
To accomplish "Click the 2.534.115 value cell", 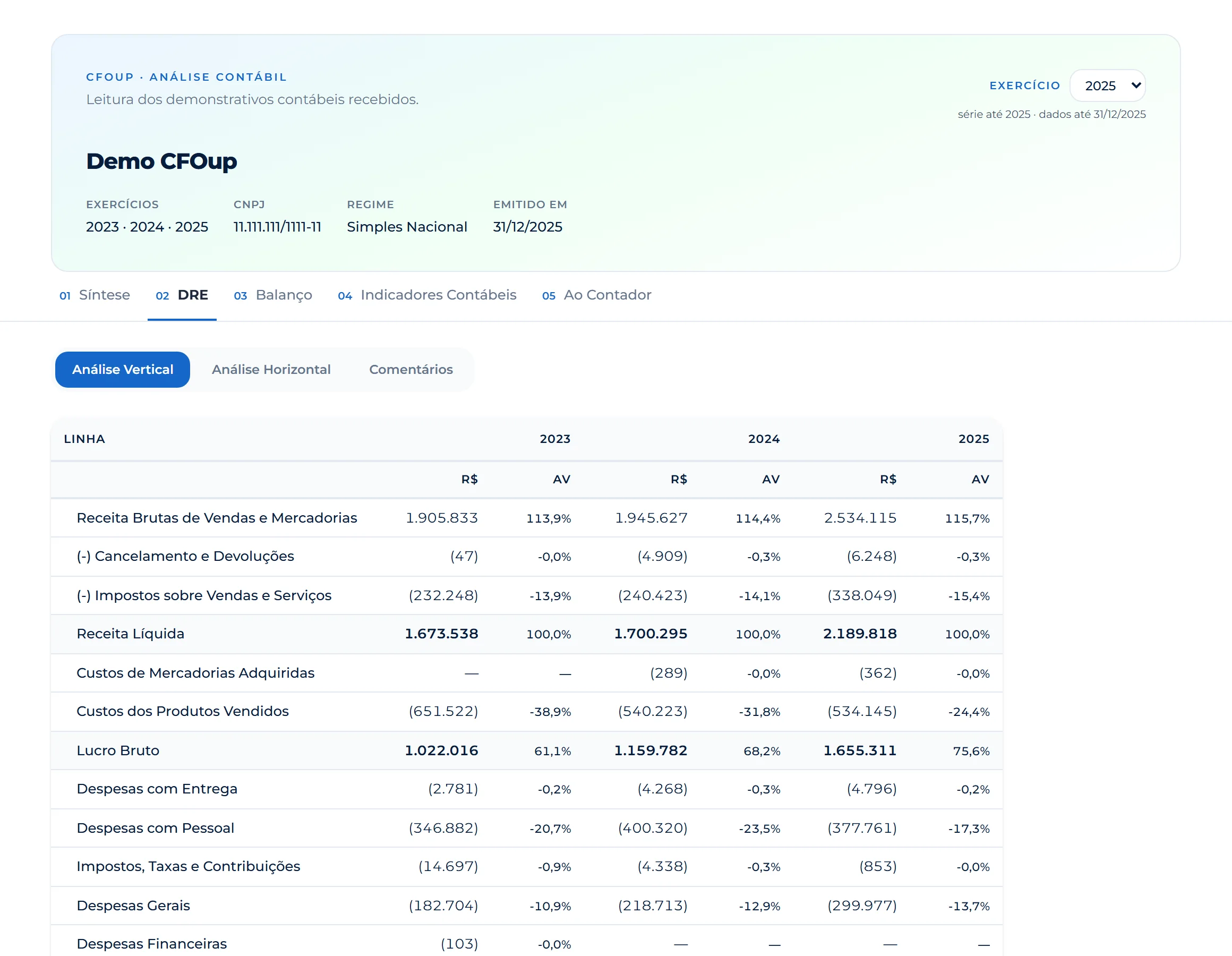I will pos(860,518).
